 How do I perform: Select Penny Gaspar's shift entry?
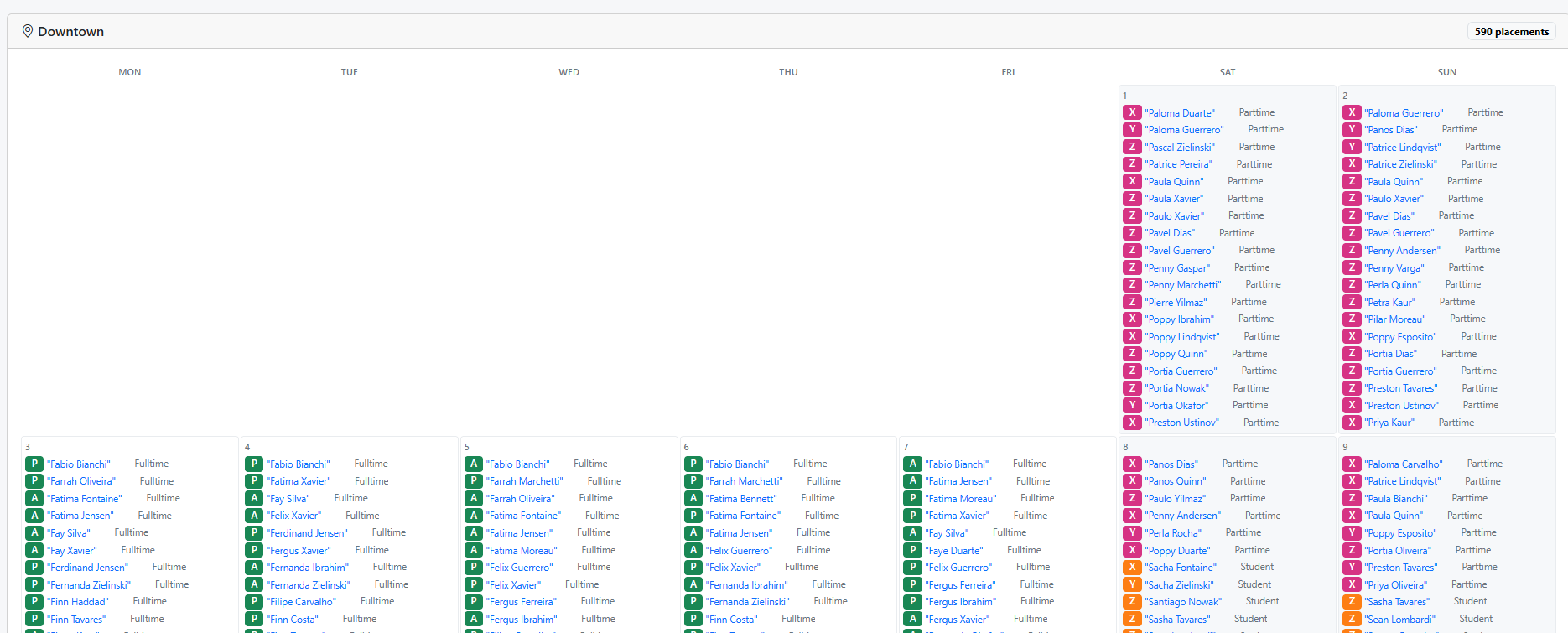pos(1177,267)
